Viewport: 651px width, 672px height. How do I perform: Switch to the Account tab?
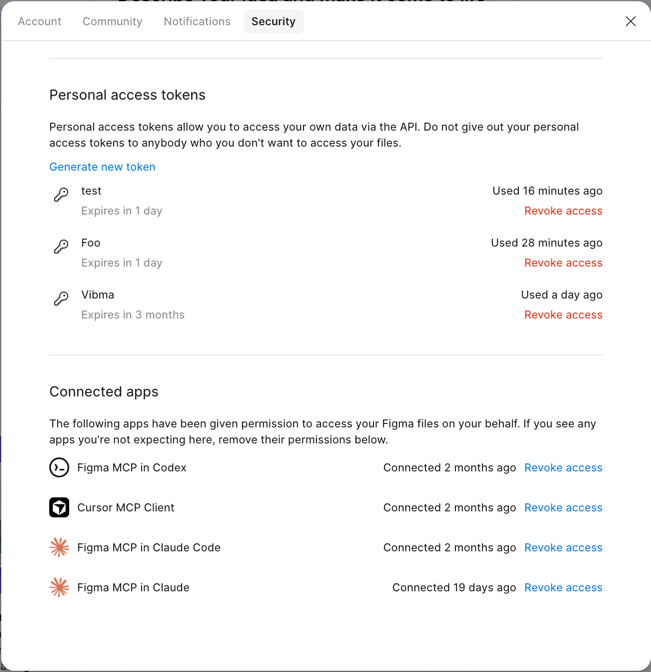39,21
